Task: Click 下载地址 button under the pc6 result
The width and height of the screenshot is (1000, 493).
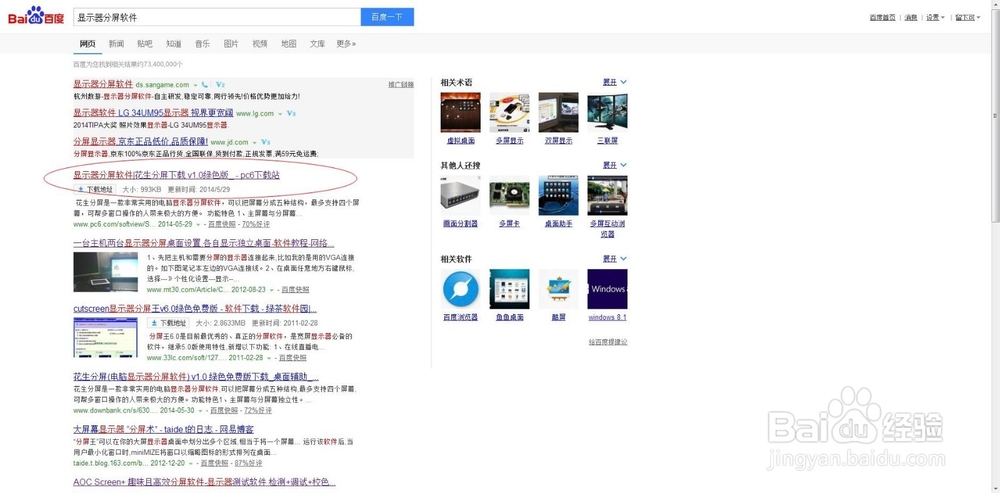Action: pyautogui.click(x=95, y=189)
